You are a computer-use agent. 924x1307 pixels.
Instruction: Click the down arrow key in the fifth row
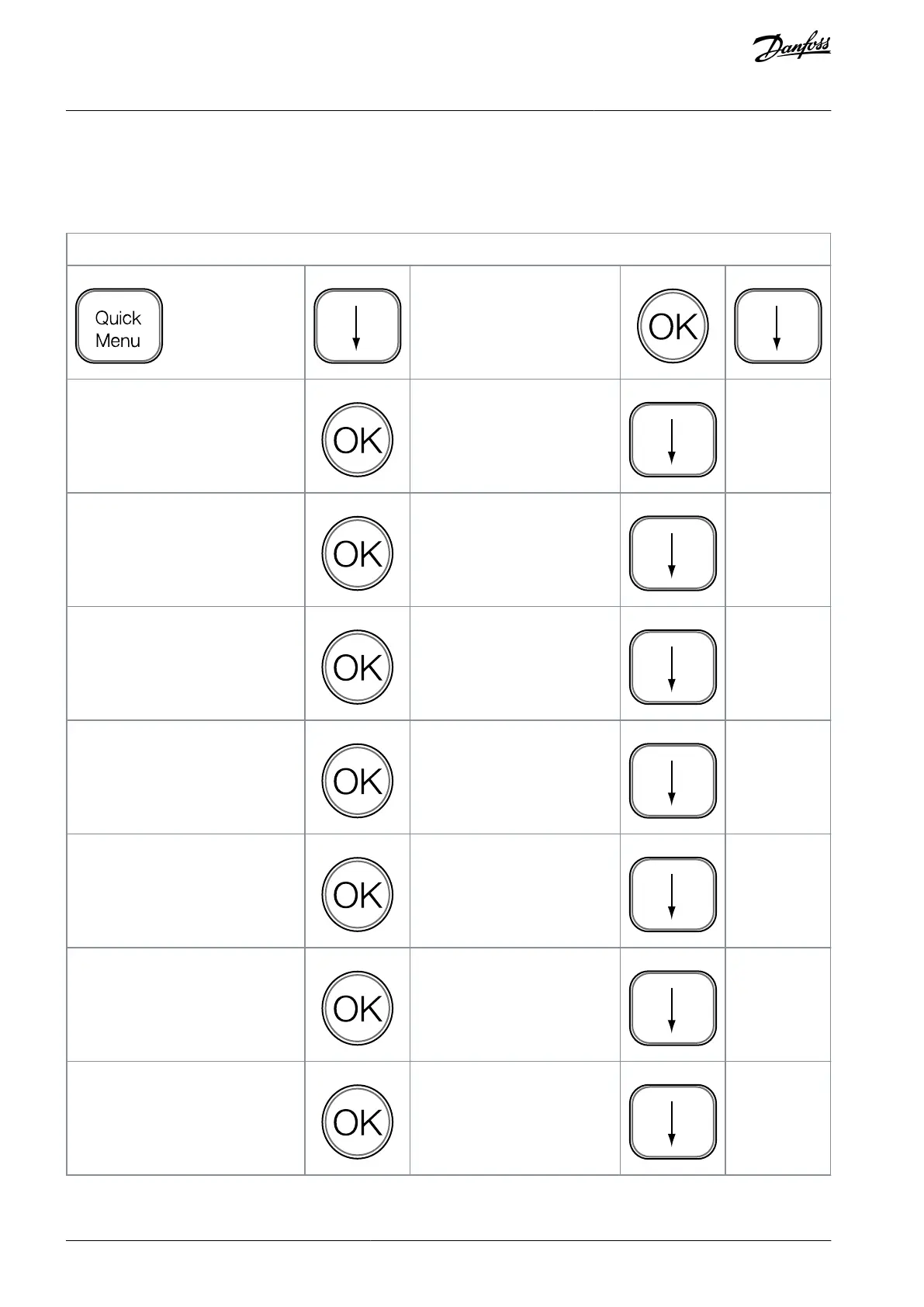pos(673,782)
